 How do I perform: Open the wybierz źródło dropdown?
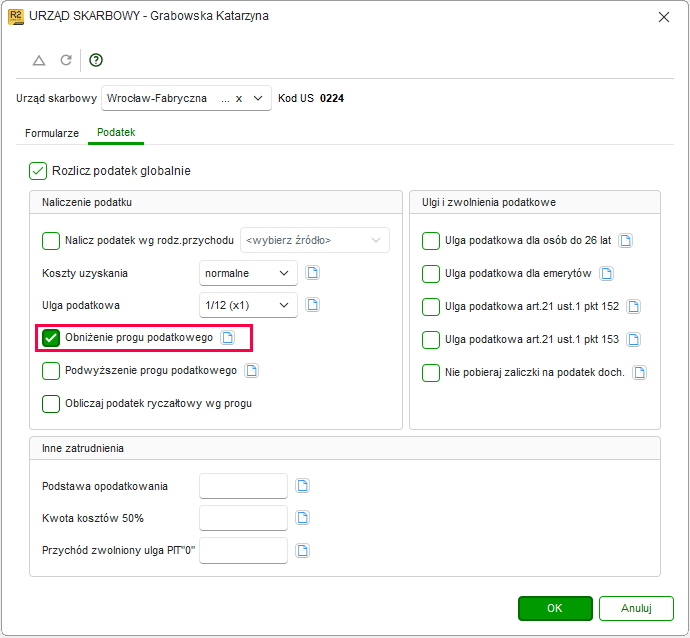315,240
